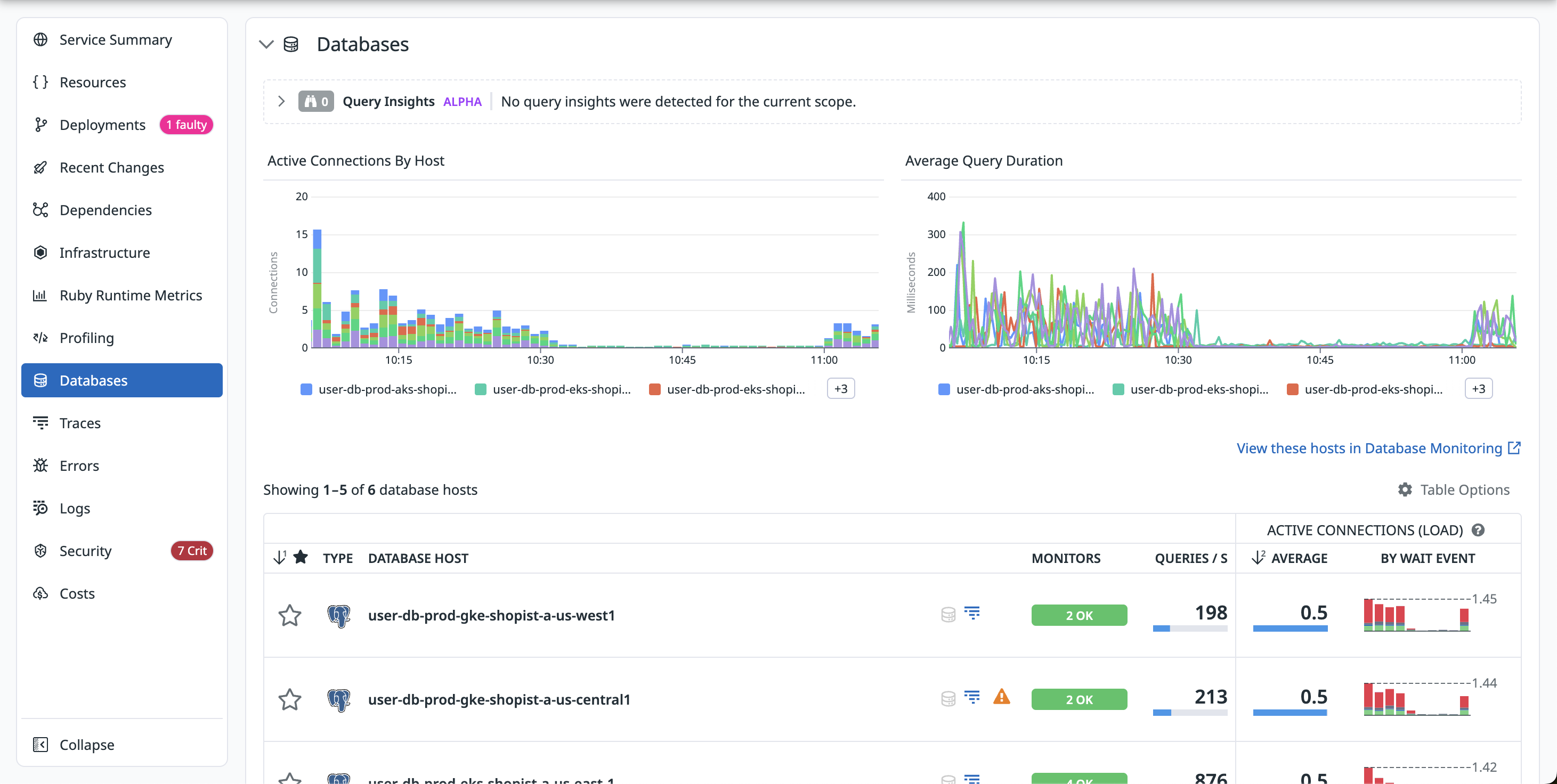Image resolution: width=1557 pixels, height=784 pixels.
Task: Click the Active Connections (Load) help icon
Action: pyautogui.click(x=1478, y=530)
